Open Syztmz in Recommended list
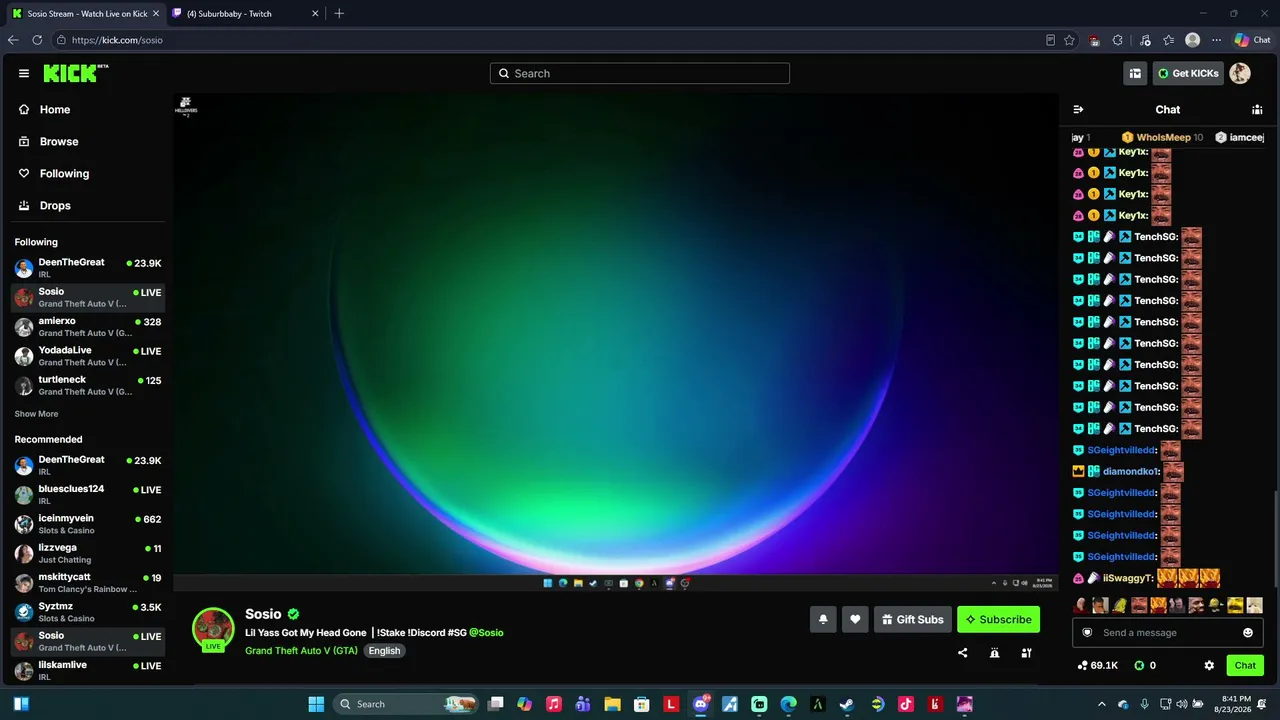Screen dimensions: 1280x720 (88, 612)
